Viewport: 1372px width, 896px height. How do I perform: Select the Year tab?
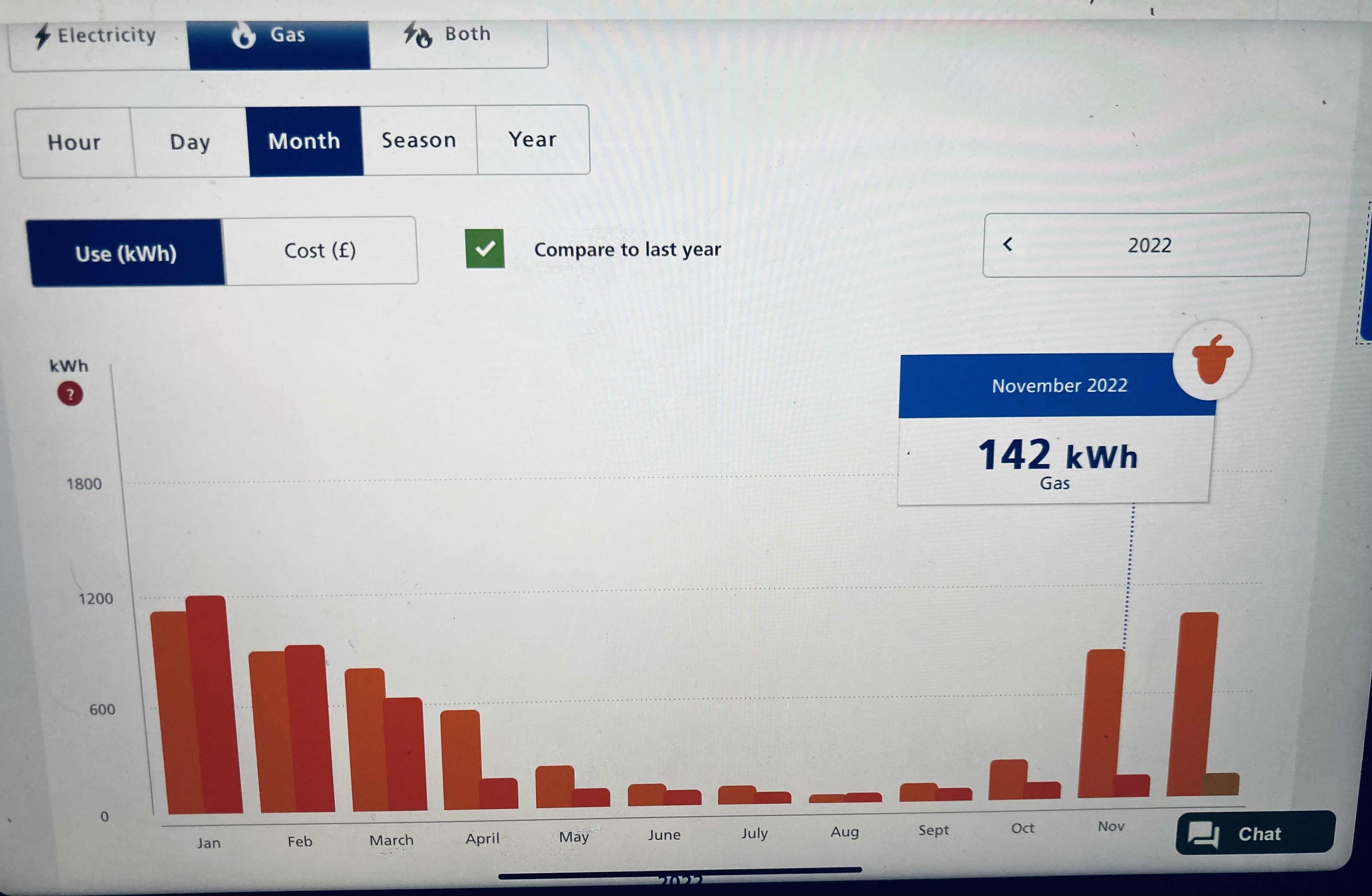(x=532, y=140)
